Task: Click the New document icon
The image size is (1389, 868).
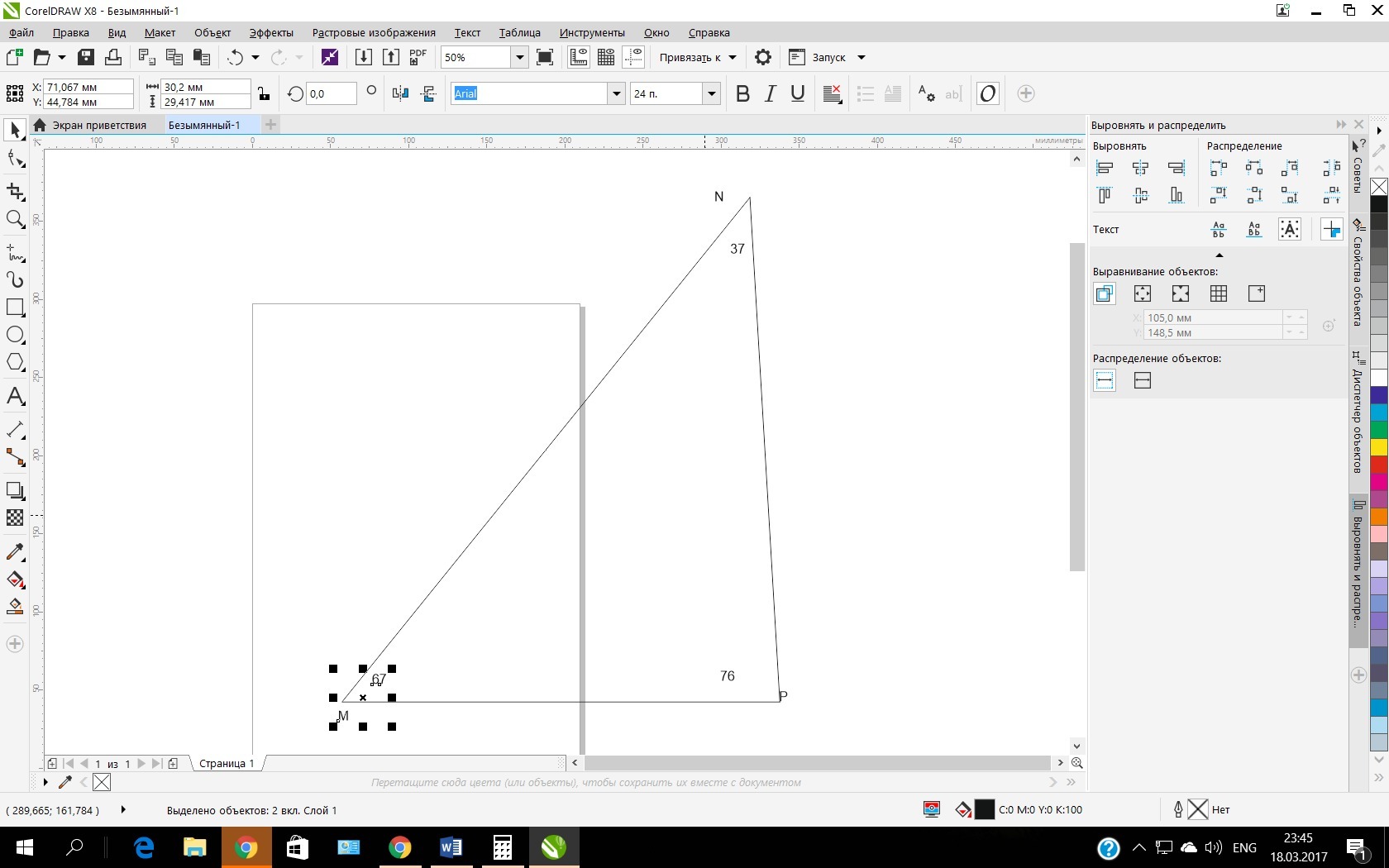Action: pos(14,57)
